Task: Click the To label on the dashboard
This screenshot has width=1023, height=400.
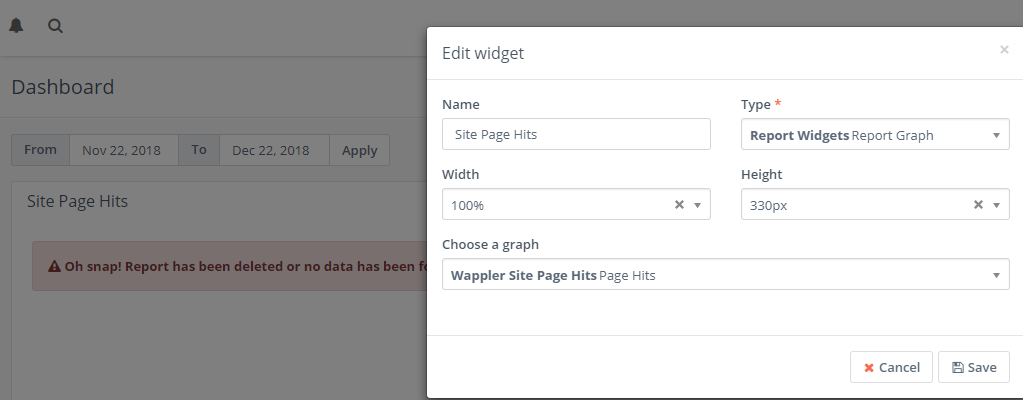Action: [199, 150]
